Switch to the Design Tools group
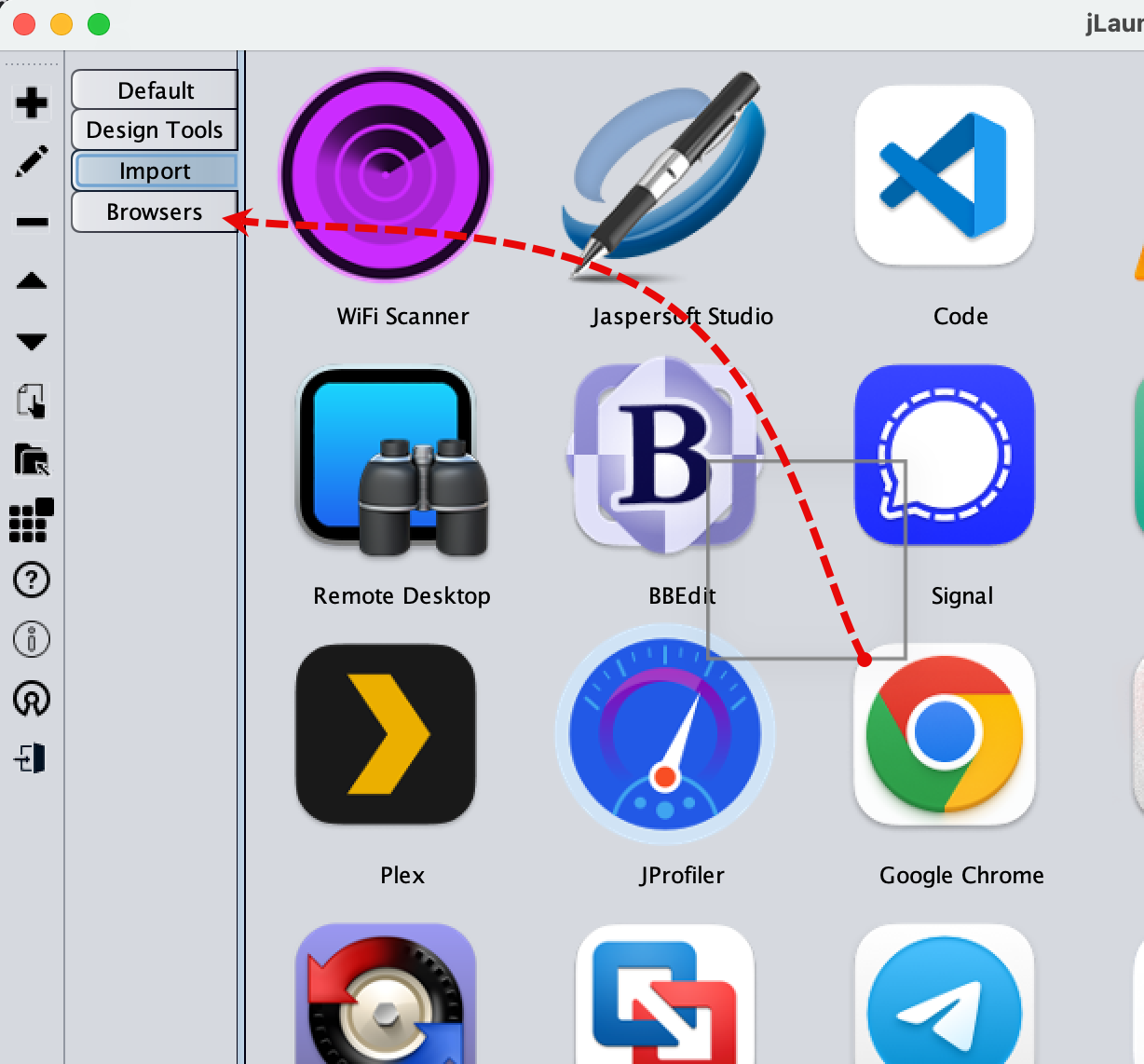The width and height of the screenshot is (1144, 1064). coord(155,130)
